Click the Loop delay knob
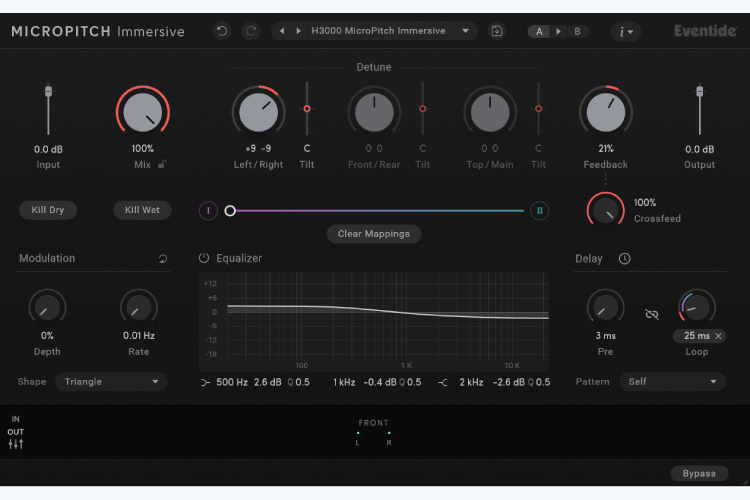 697,308
